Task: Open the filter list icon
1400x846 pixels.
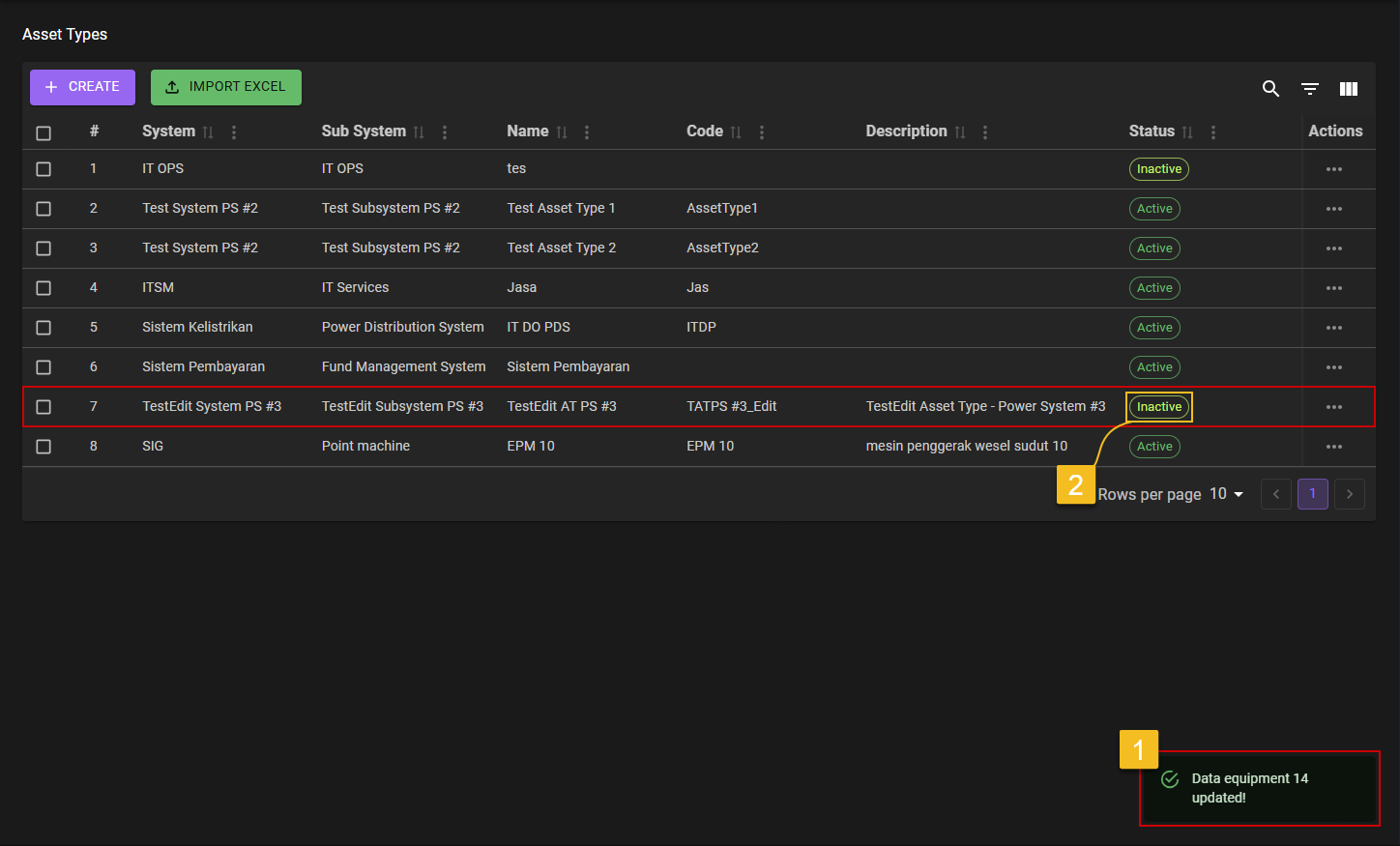Action: (x=1310, y=89)
